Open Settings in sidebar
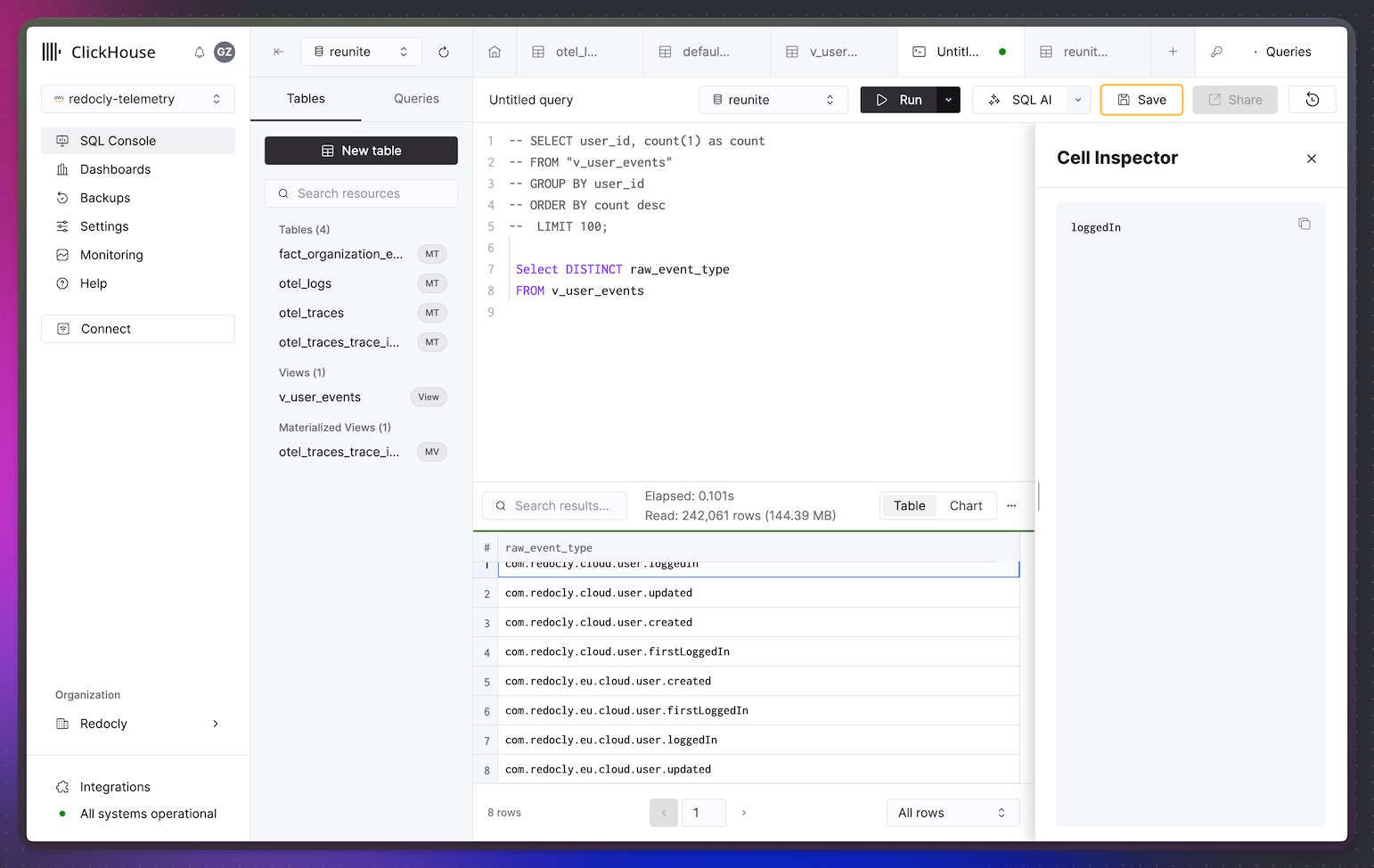The height and width of the screenshot is (868, 1374). (x=138, y=226)
